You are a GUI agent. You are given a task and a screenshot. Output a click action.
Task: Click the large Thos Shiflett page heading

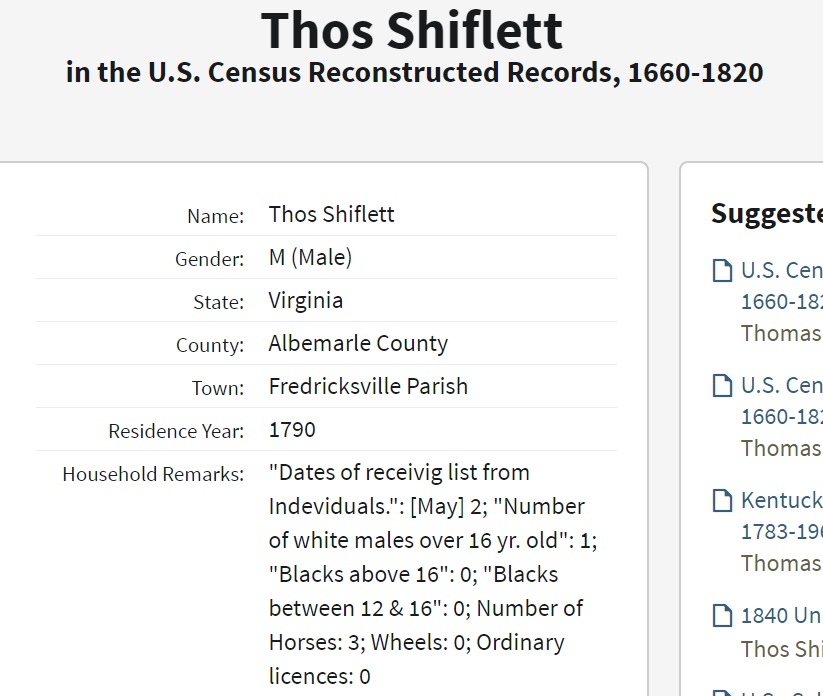click(x=412, y=30)
